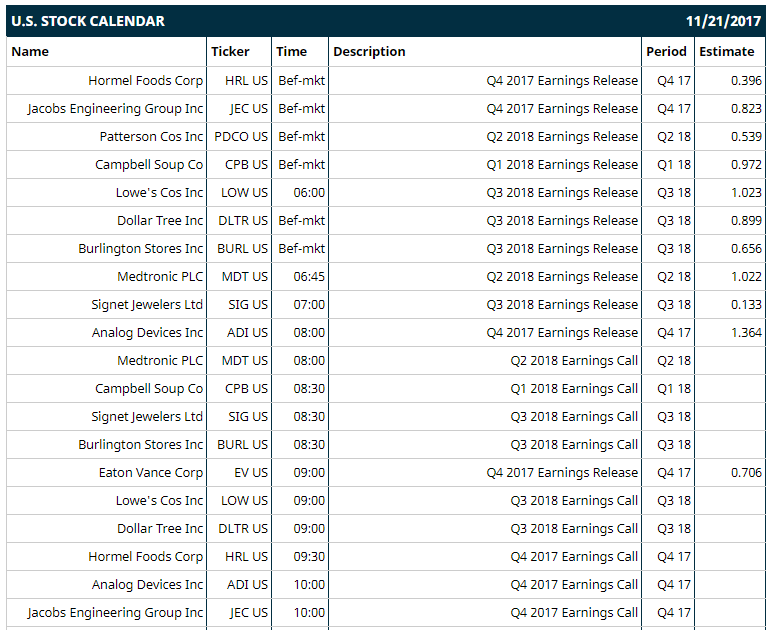Click Q4 2017 Earnings Release for Eaton Vance
Screen dimensions: 774x630
562,472
